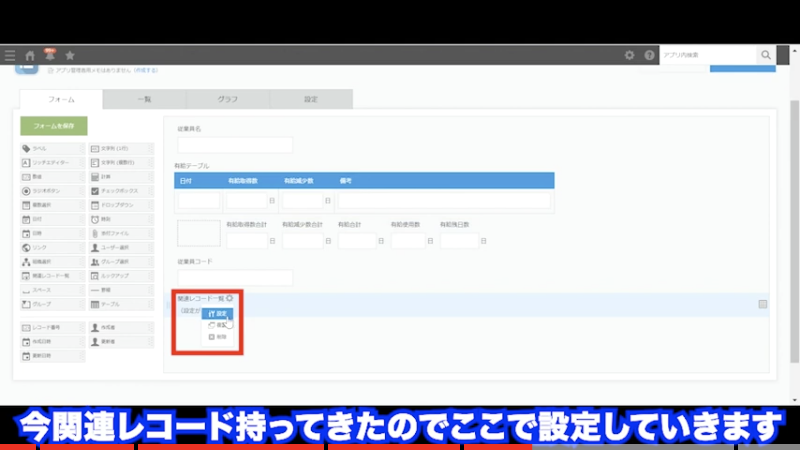Click gear icon beside 関連レコード一覧 field
Screen dimensions: 800x450
[230, 298]
